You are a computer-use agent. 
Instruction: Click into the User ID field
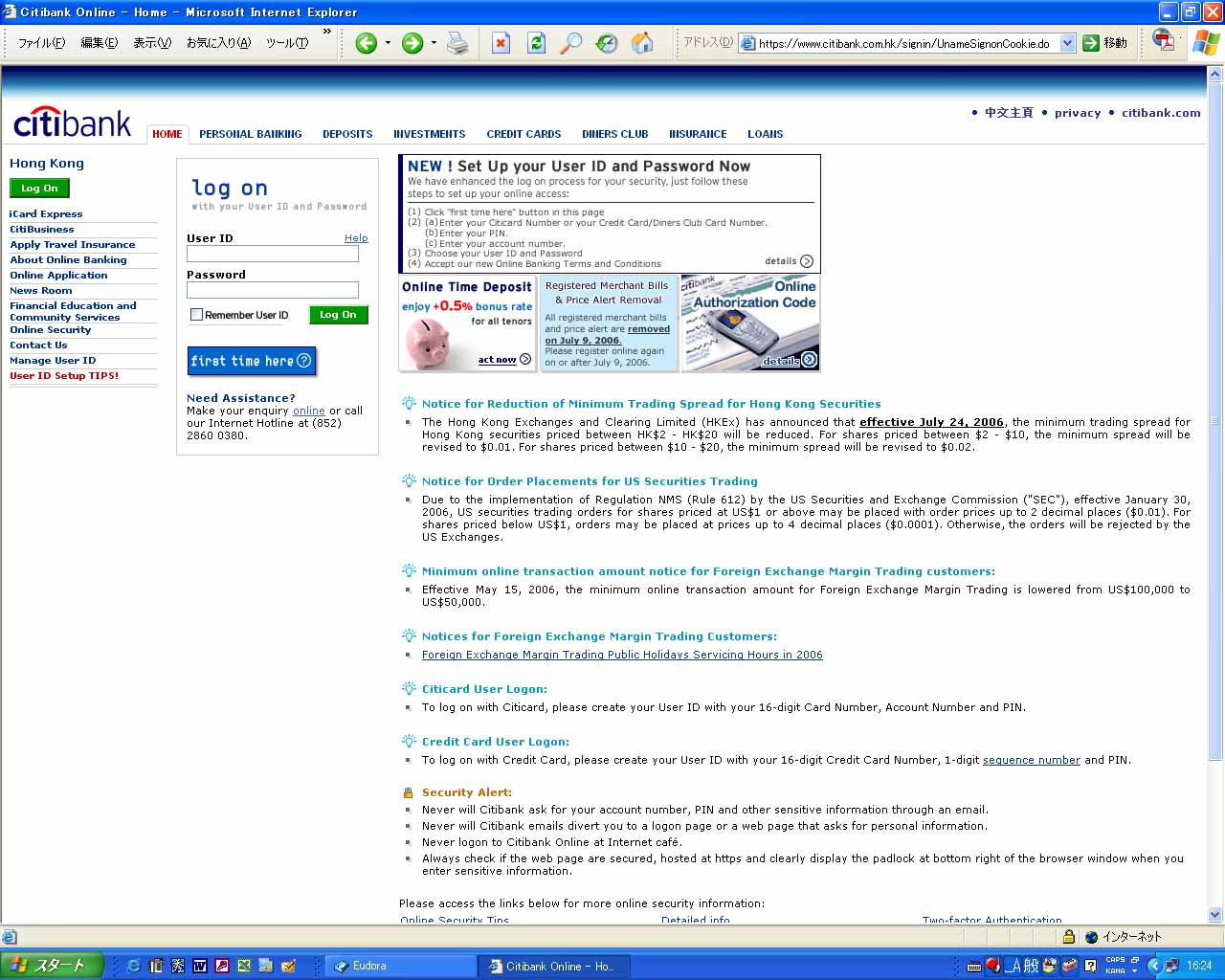(273, 254)
